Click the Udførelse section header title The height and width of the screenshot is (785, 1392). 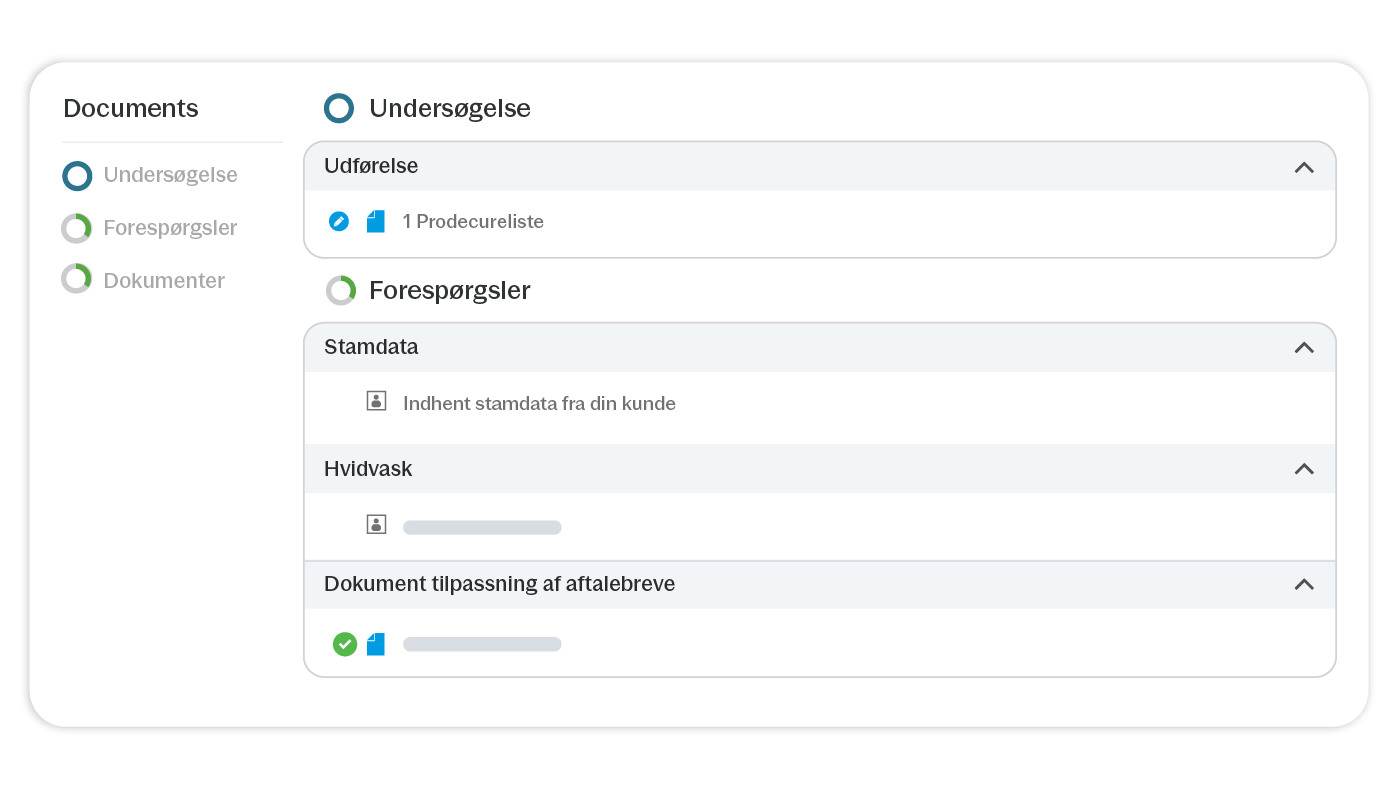371,166
